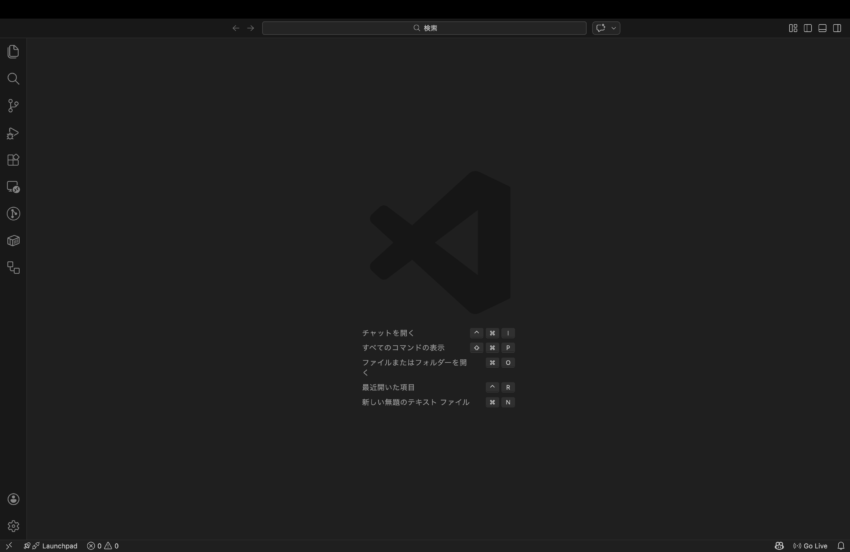Image resolution: width=850 pixels, height=552 pixels.
Task: Open the Run and Debug view
Action: click(x=13, y=133)
